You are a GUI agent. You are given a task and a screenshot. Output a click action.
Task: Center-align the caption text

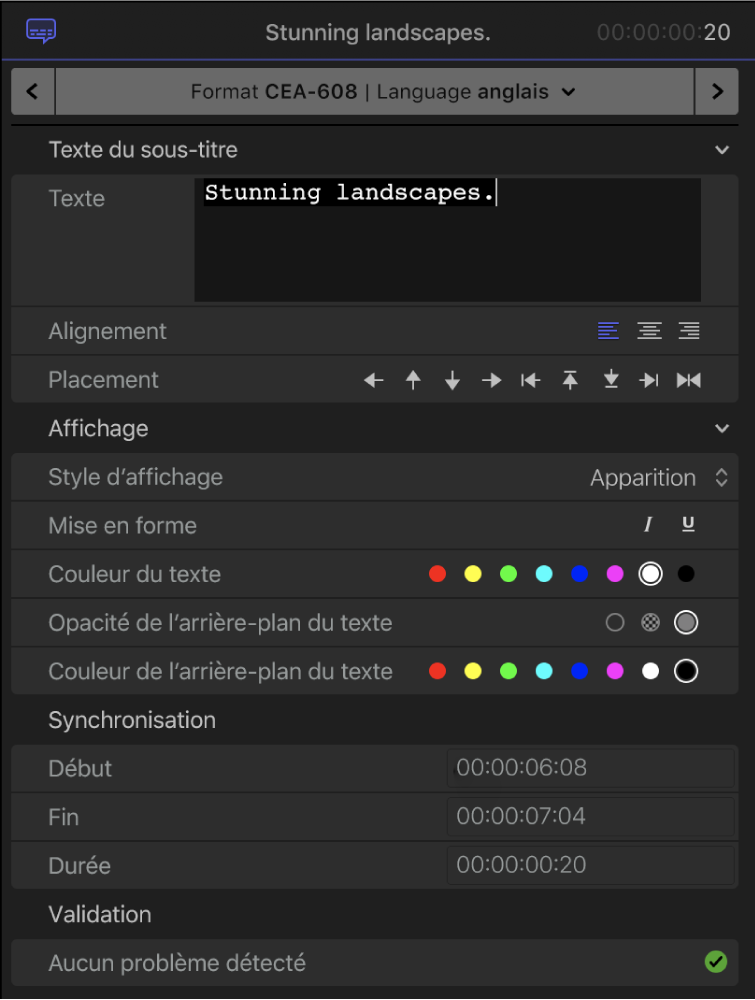click(x=649, y=331)
